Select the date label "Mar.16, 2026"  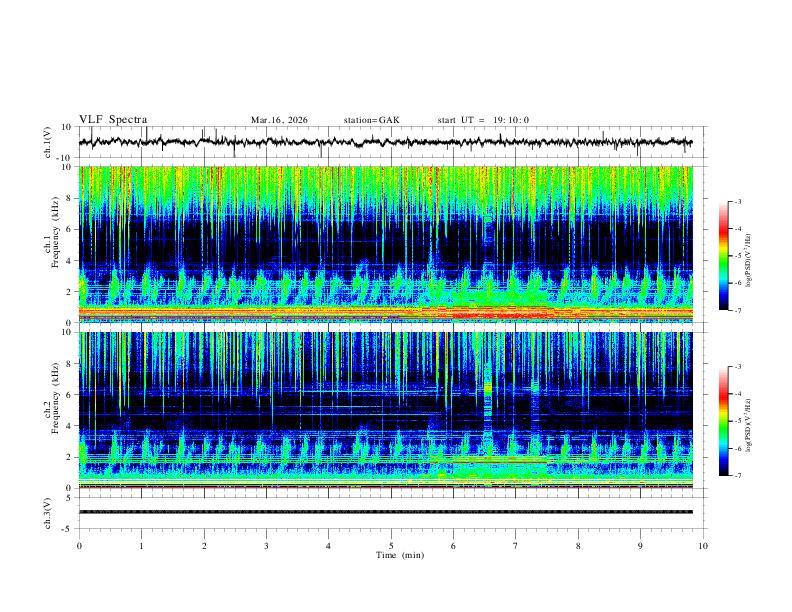click(x=279, y=120)
